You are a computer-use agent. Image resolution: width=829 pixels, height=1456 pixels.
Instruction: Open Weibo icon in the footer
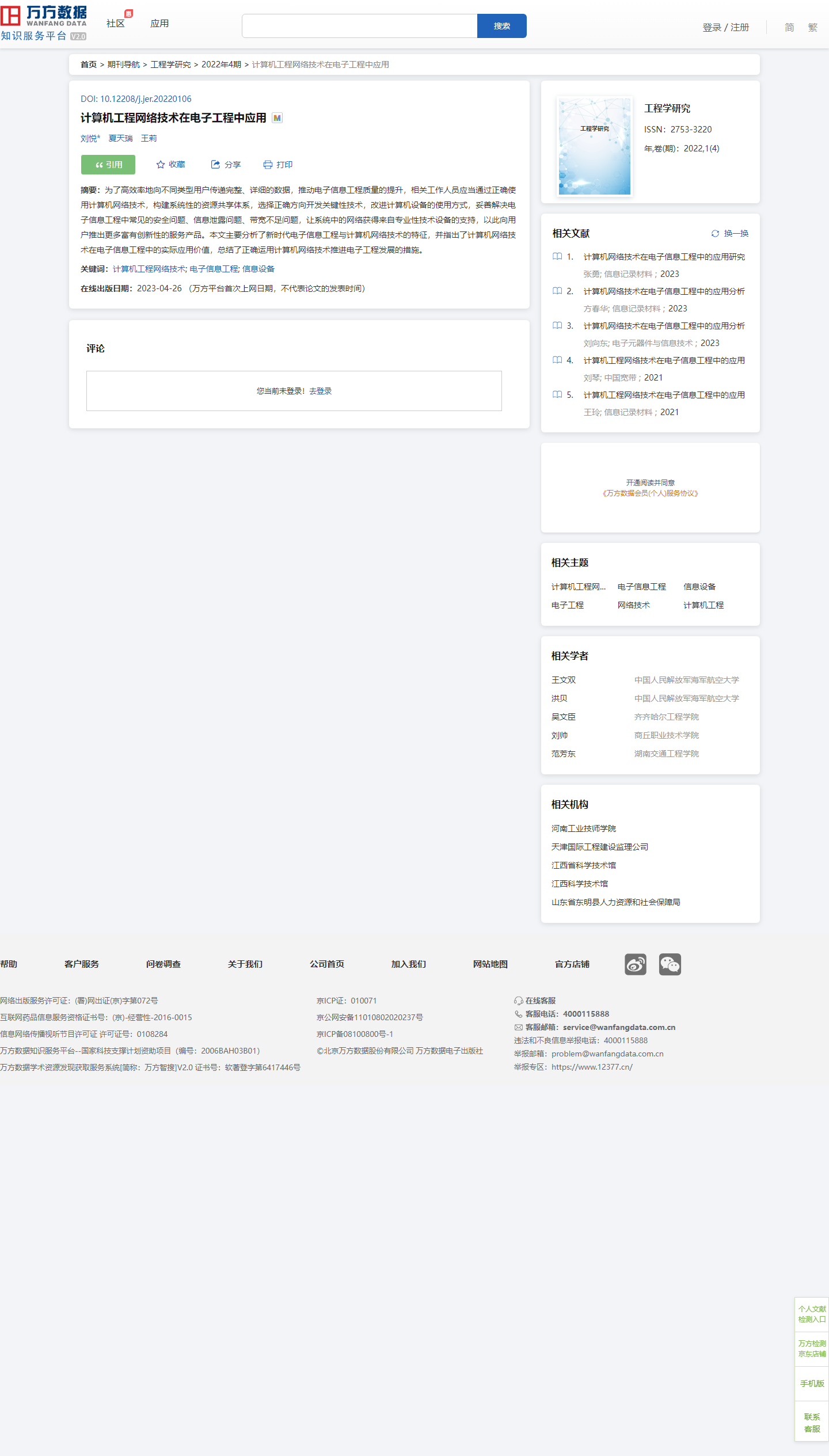click(x=636, y=964)
